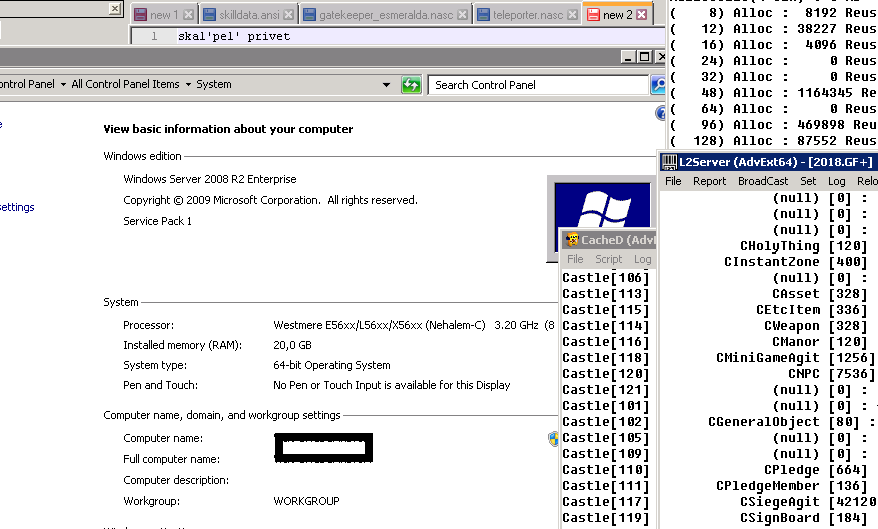Viewport: 878px width, 529px height.
Task: Select the Windows Server 2008 R2 Enterprise text
Action: tap(210, 179)
